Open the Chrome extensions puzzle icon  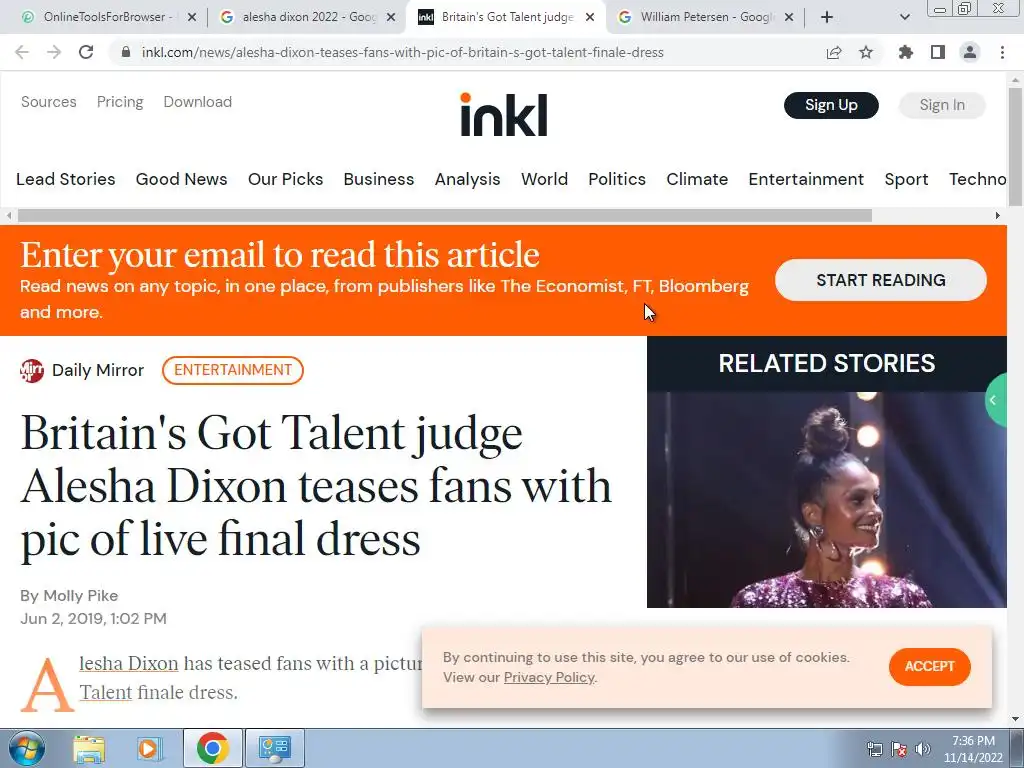pyautogui.click(x=906, y=52)
